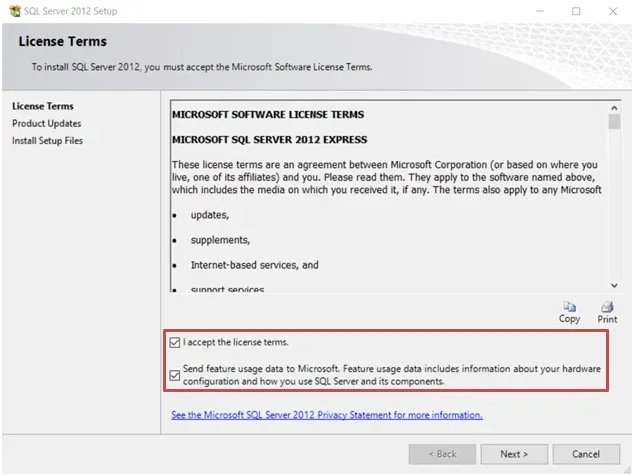This screenshot has height=475, width=634.
Task: Click the Next button
Action: (x=514, y=454)
